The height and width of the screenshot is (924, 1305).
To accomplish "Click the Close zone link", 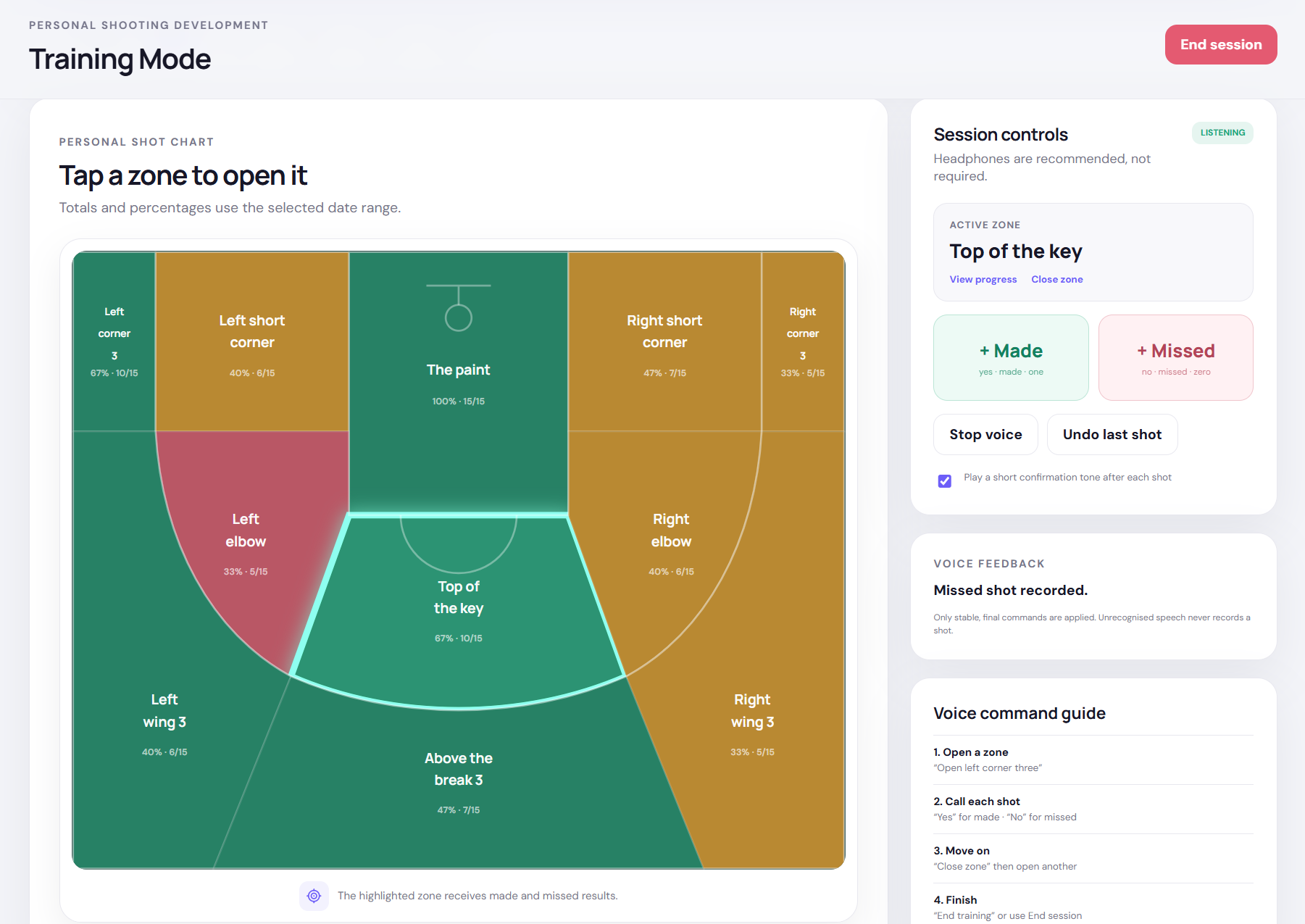I will (x=1056, y=279).
